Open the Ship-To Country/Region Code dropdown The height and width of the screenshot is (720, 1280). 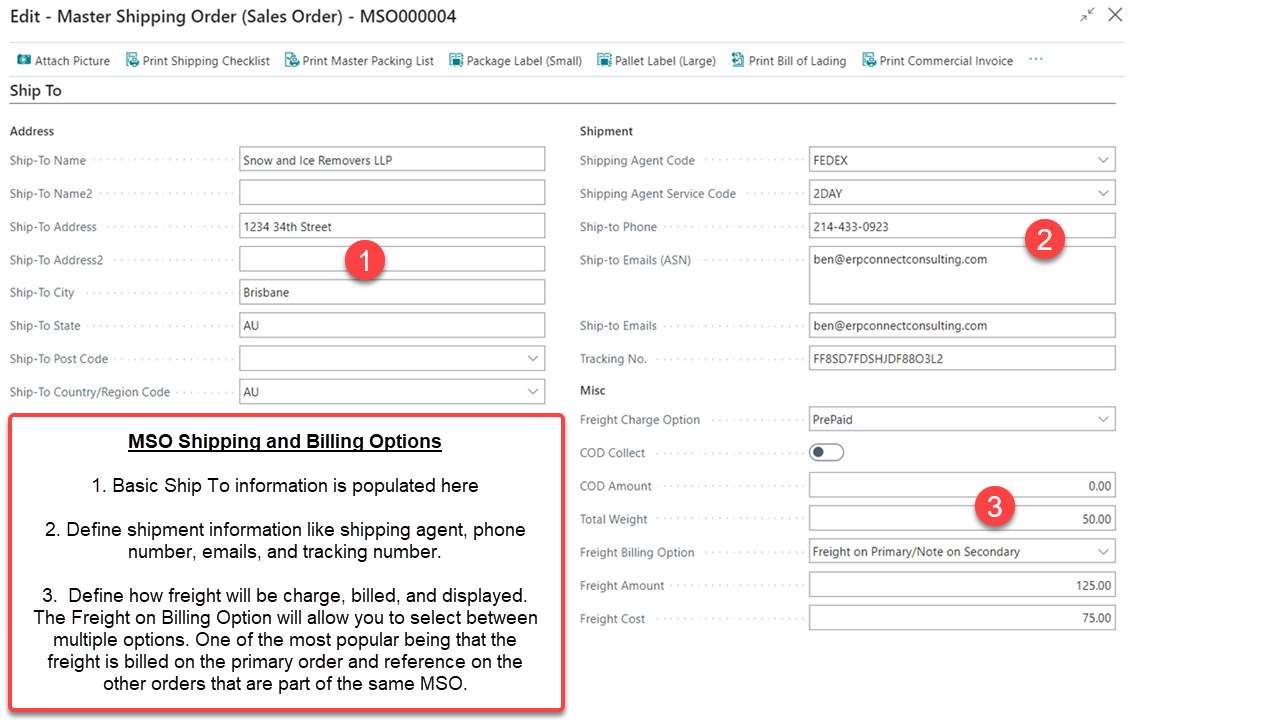pos(533,392)
